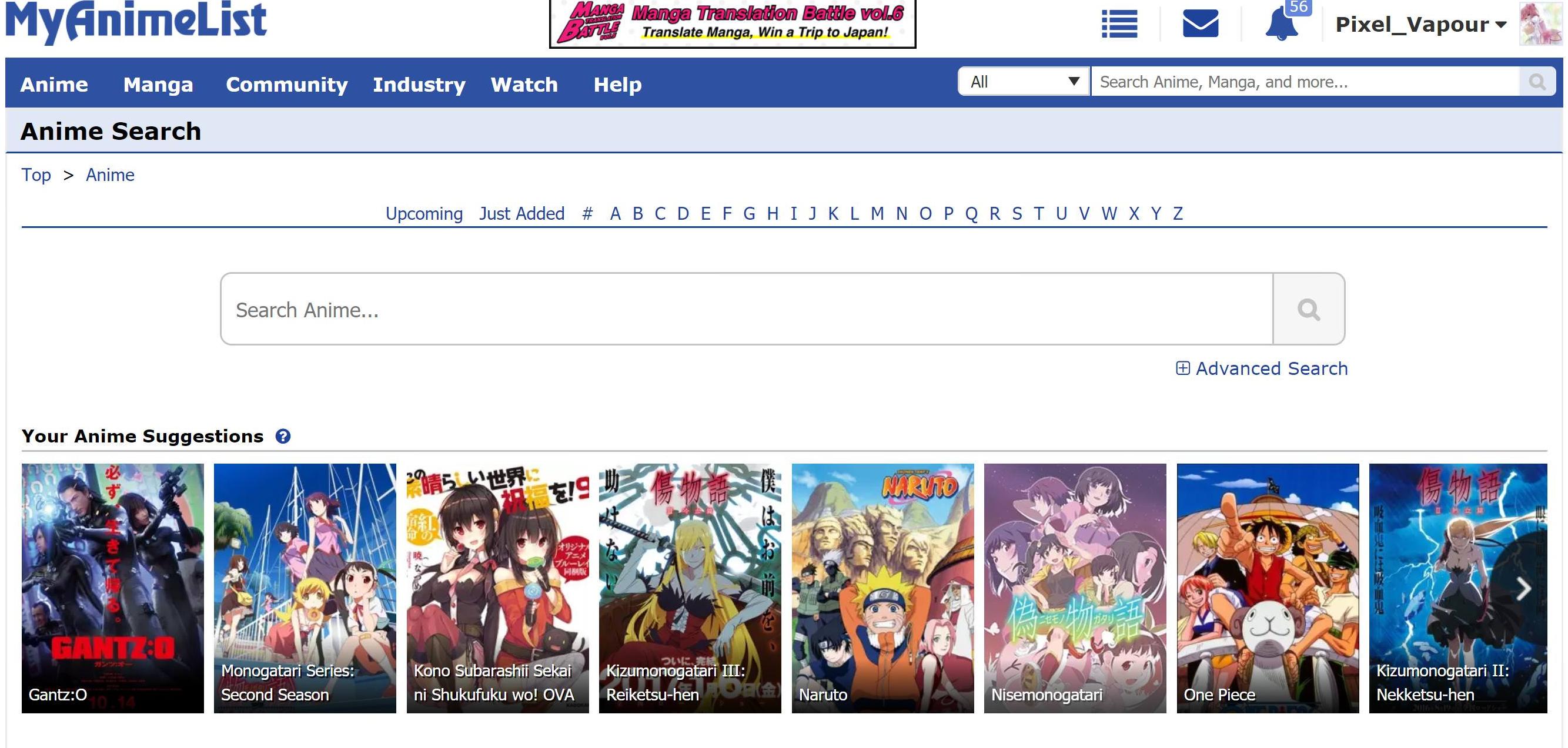
Task: Click the user profile avatar image
Action: coord(1540,24)
